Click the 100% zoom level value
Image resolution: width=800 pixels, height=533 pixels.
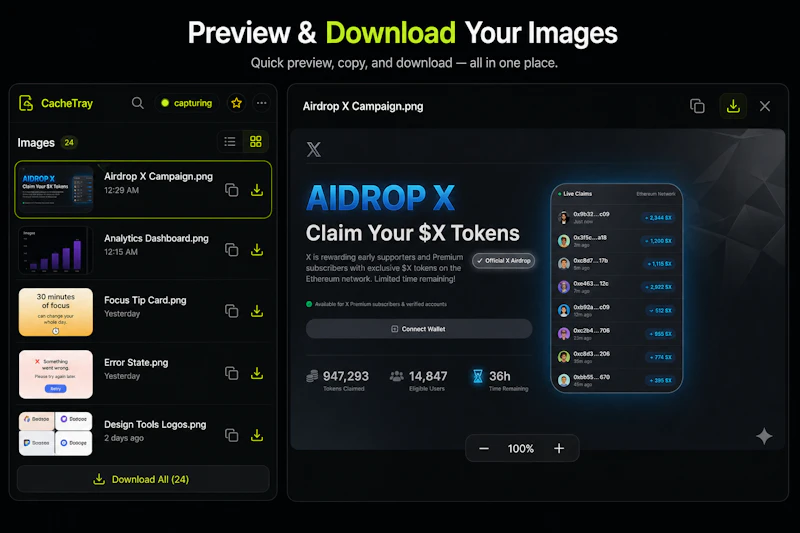[521, 448]
